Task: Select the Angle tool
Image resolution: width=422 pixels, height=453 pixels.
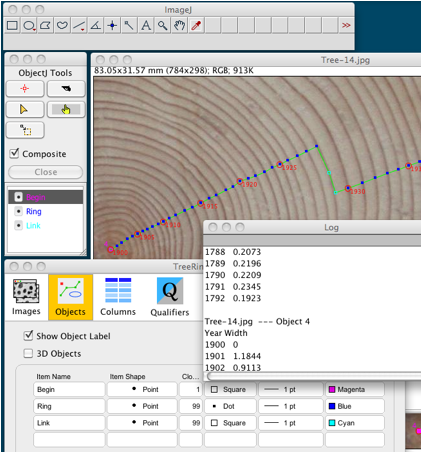Action: (96, 25)
